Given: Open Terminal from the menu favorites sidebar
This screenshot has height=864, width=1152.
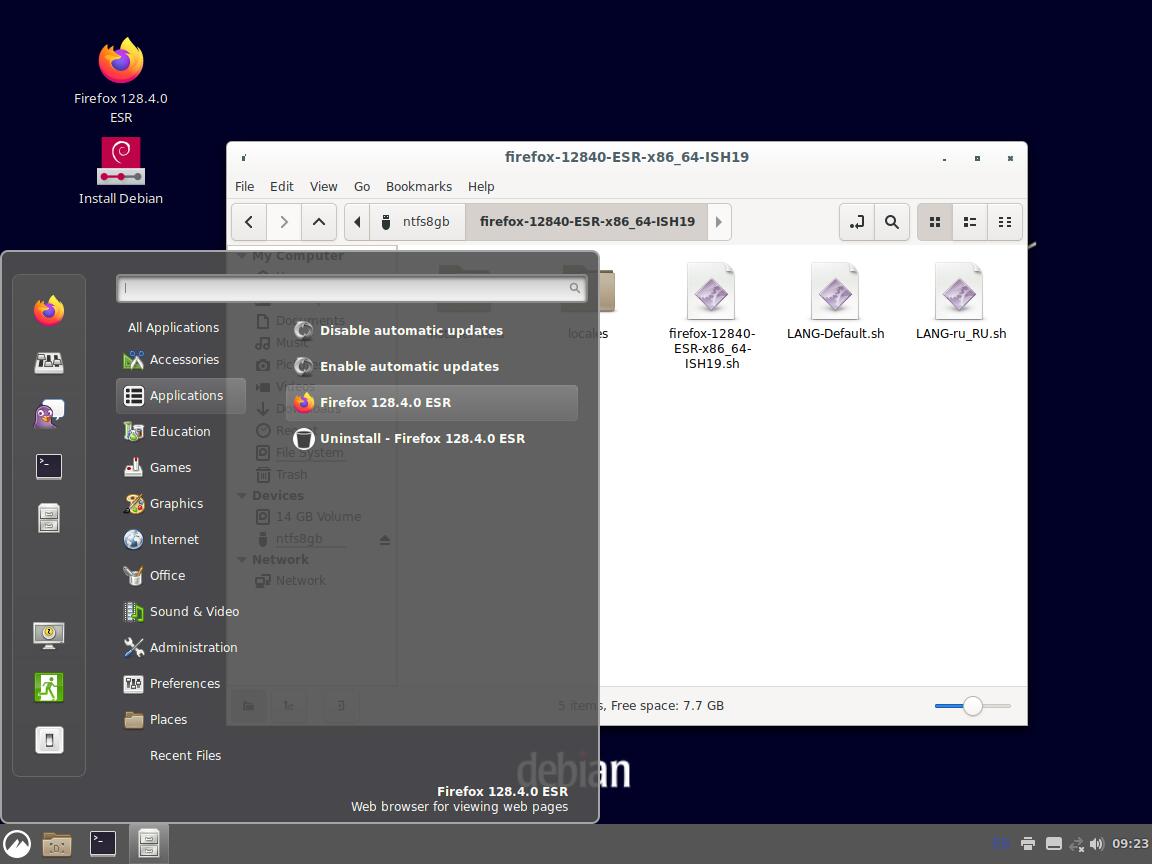Looking at the screenshot, I should click(48, 466).
